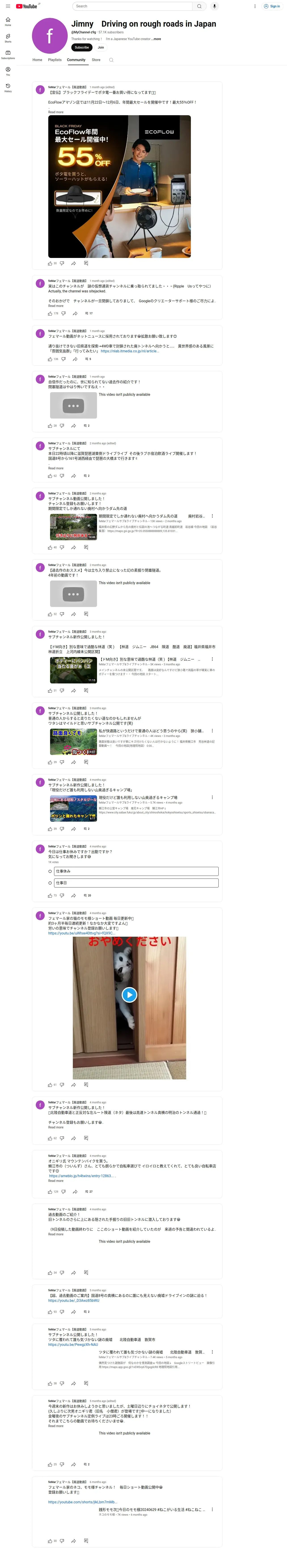The image size is (287, 1568).
Task: Open comments on the EcoFlow sale post
Action: tap(86, 264)
